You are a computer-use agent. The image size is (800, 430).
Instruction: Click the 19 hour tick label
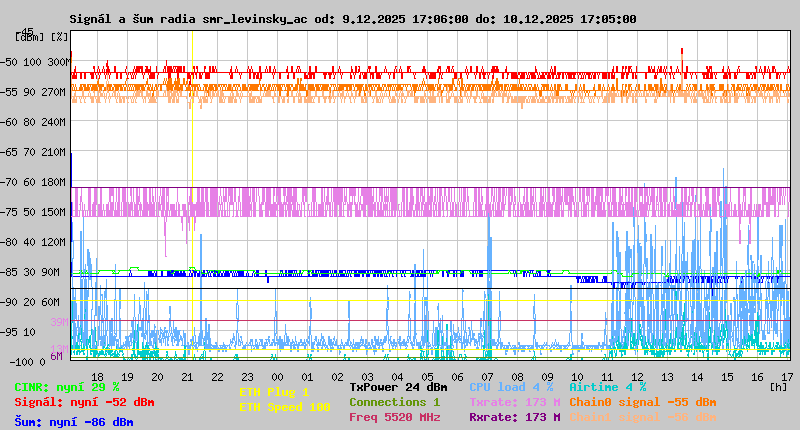click(127, 377)
